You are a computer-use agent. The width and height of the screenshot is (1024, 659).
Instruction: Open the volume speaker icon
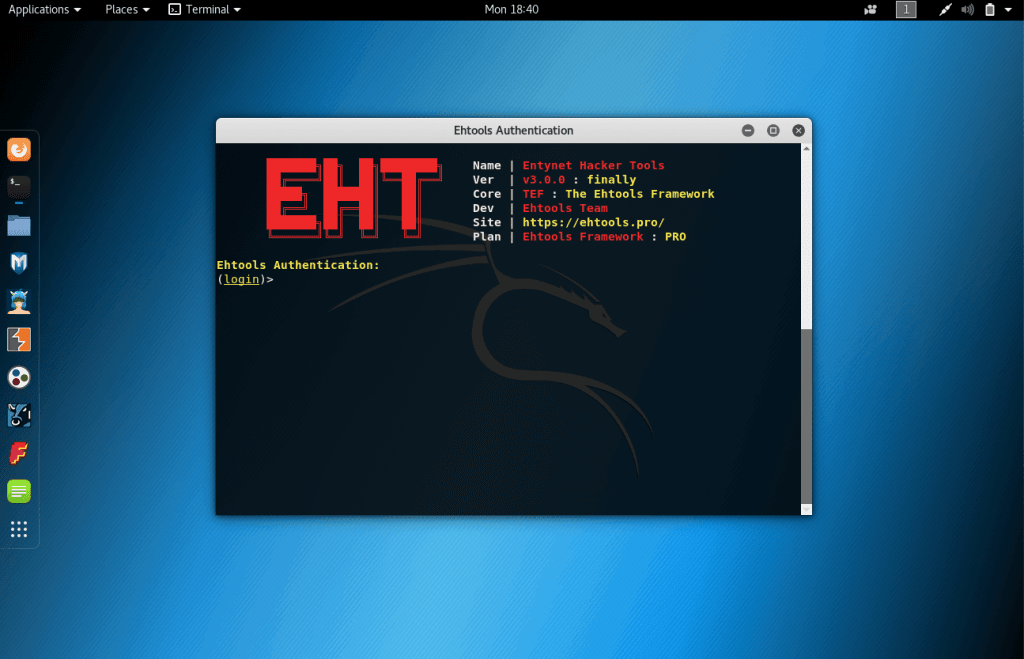pyautogui.click(x=968, y=10)
